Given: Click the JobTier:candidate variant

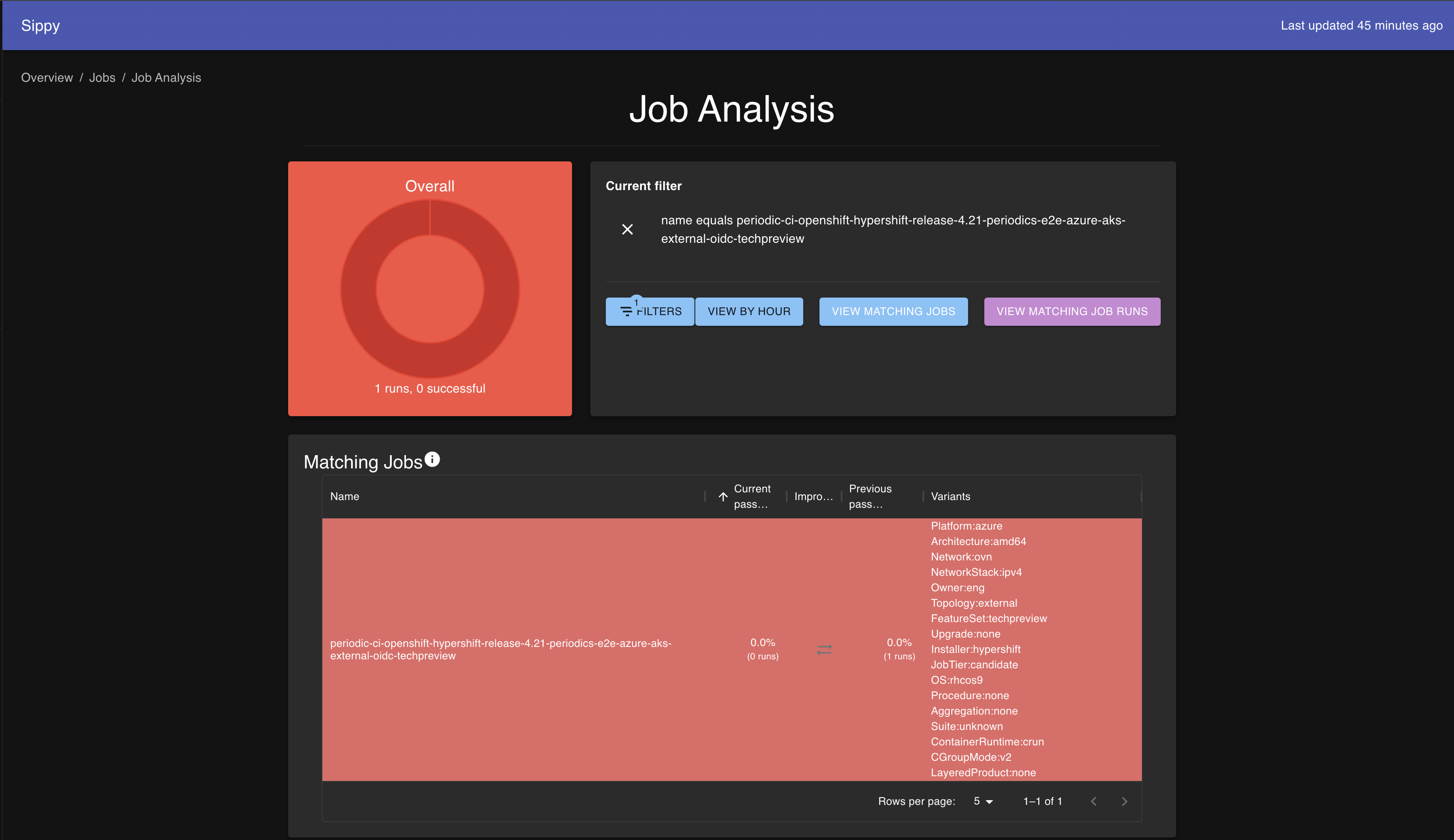Looking at the screenshot, I should tap(974, 664).
